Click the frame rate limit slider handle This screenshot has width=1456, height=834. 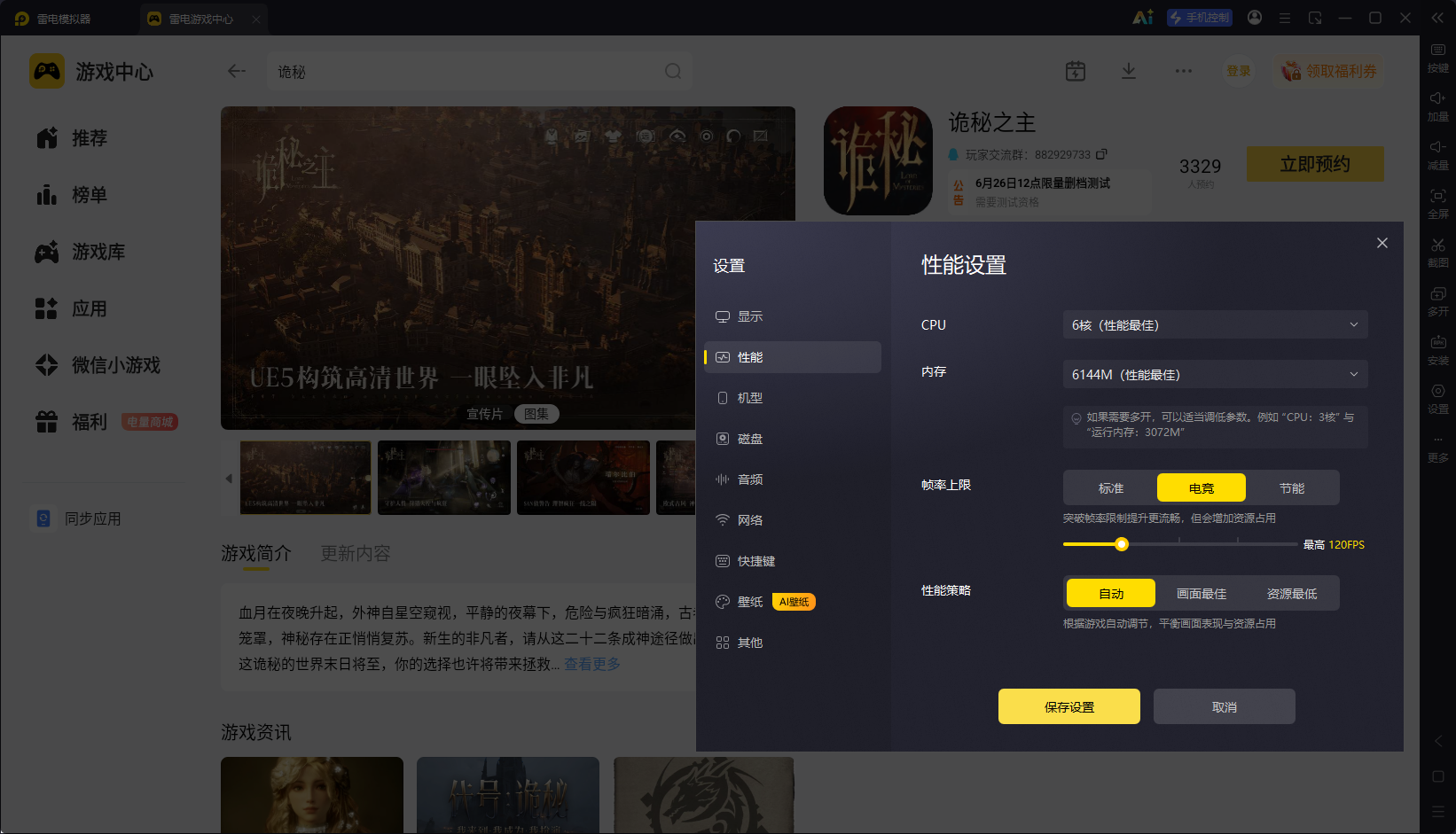pyautogui.click(x=1122, y=544)
